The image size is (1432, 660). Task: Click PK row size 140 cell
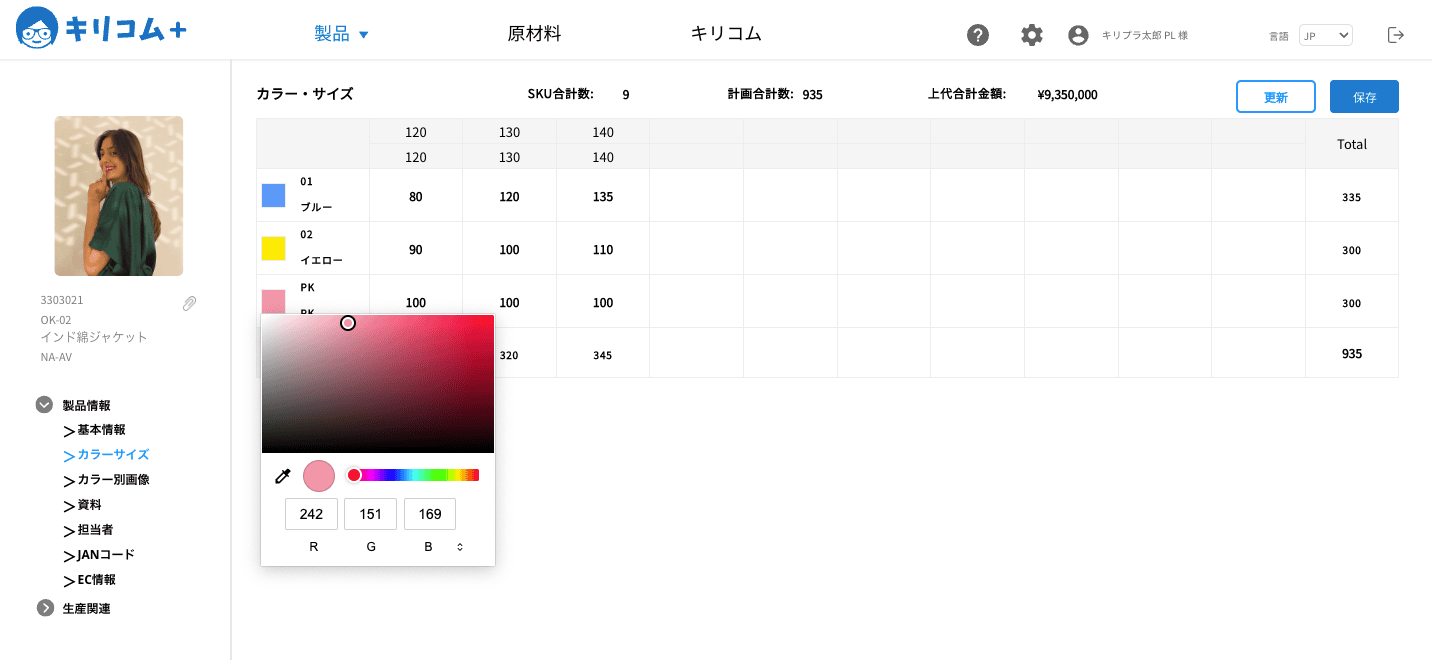(603, 302)
